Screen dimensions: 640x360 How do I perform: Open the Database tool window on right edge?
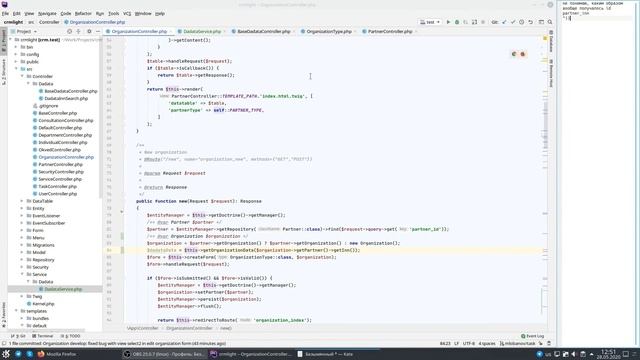(551, 42)
